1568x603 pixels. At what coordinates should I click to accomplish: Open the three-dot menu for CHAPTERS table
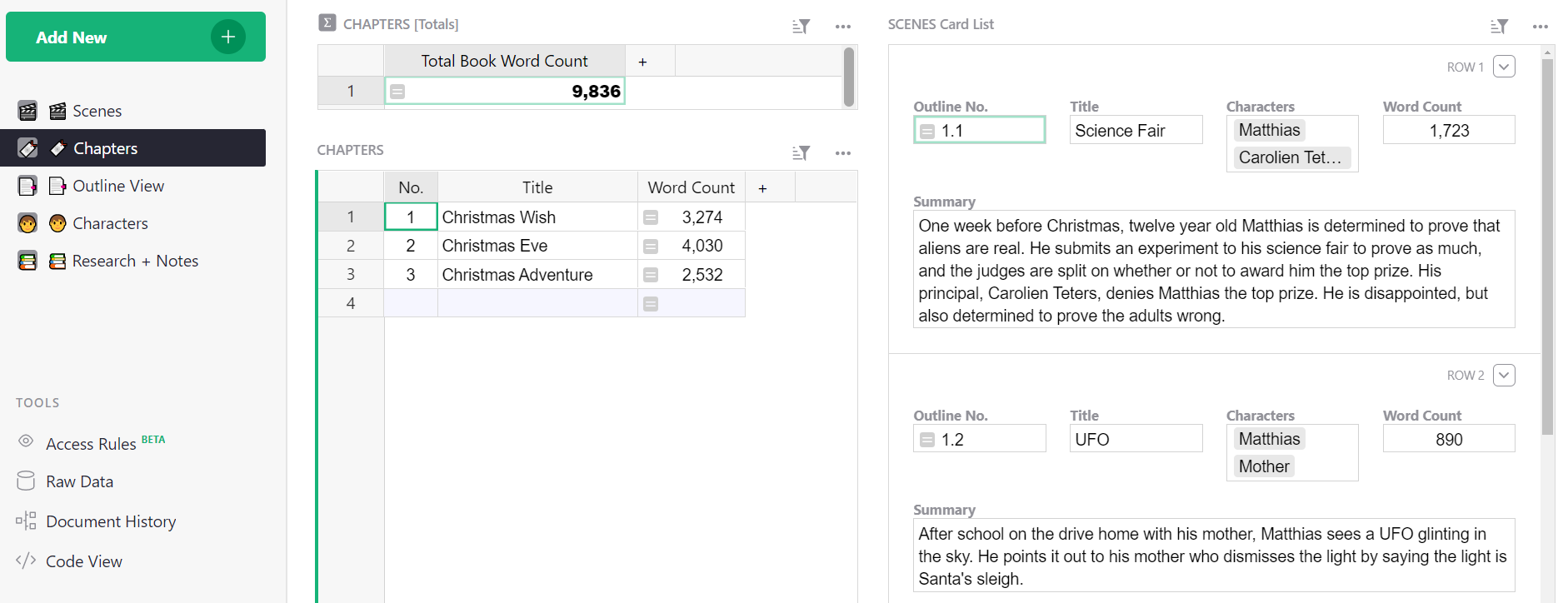click(842, 153)
